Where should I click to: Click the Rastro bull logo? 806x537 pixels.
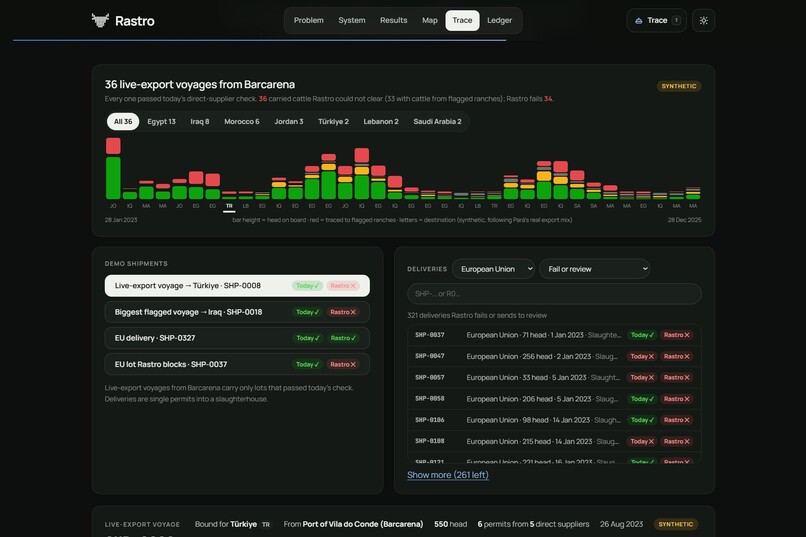(x=100, y=21)
